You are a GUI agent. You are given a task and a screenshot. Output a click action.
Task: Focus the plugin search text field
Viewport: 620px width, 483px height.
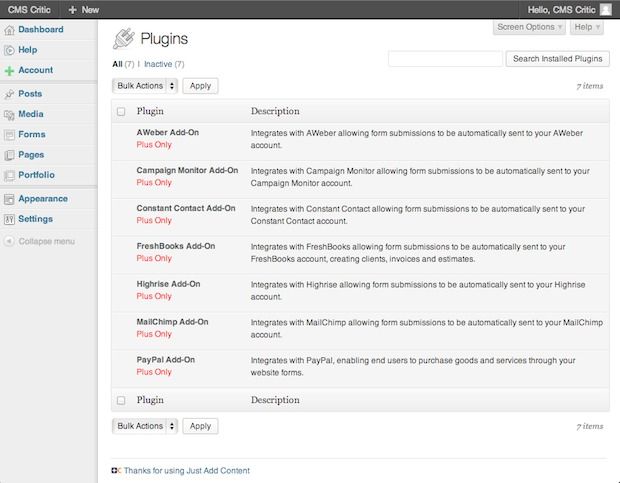(x=445, y=59)
